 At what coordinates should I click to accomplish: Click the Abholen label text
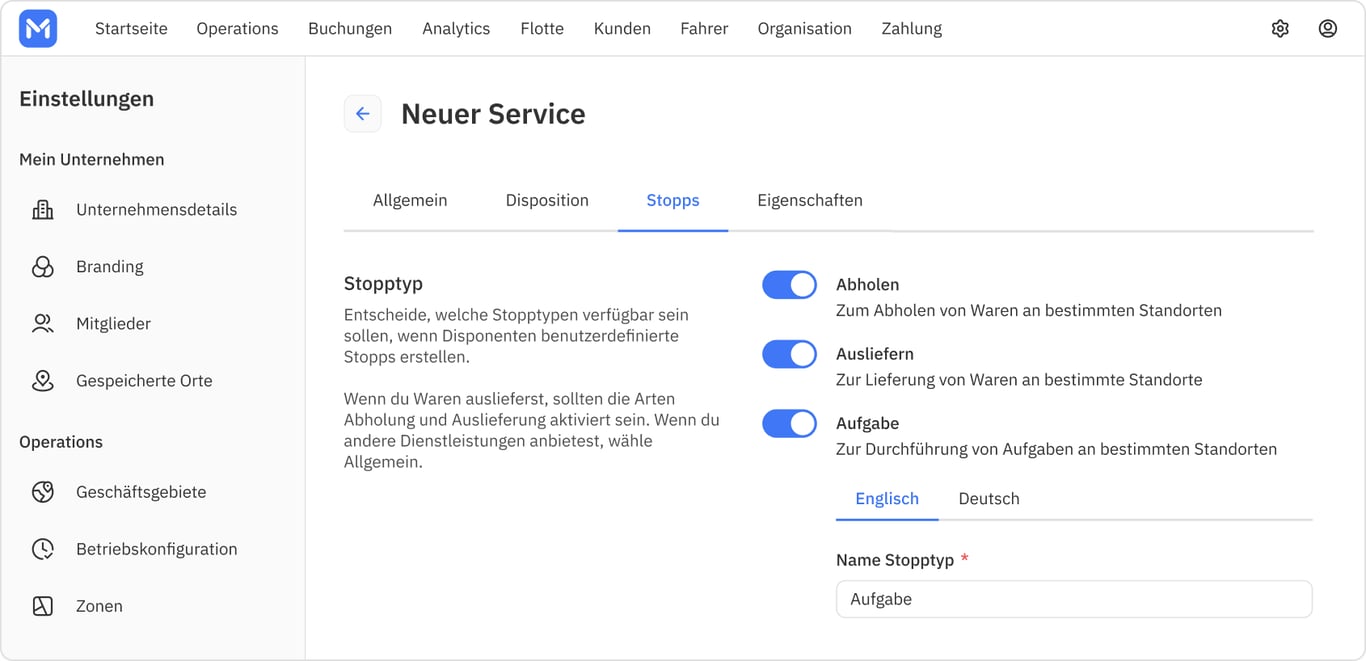click(868, 285)
